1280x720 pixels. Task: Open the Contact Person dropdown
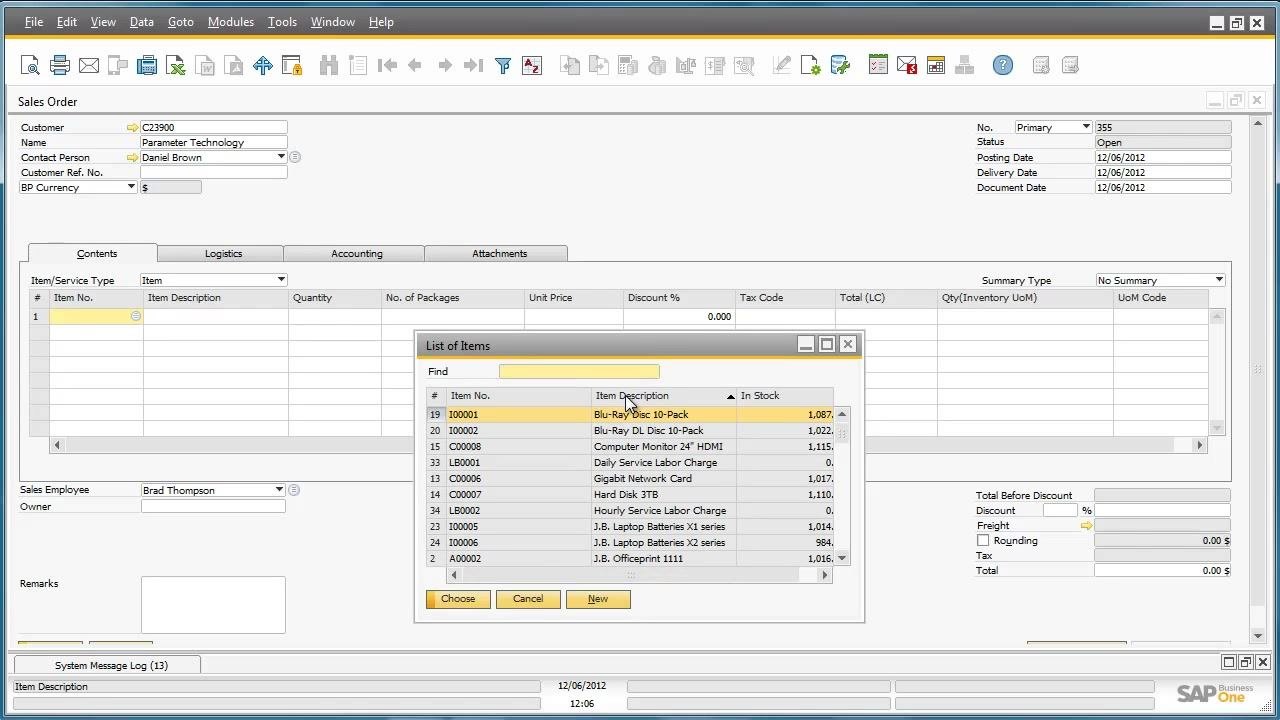point(281,157)
